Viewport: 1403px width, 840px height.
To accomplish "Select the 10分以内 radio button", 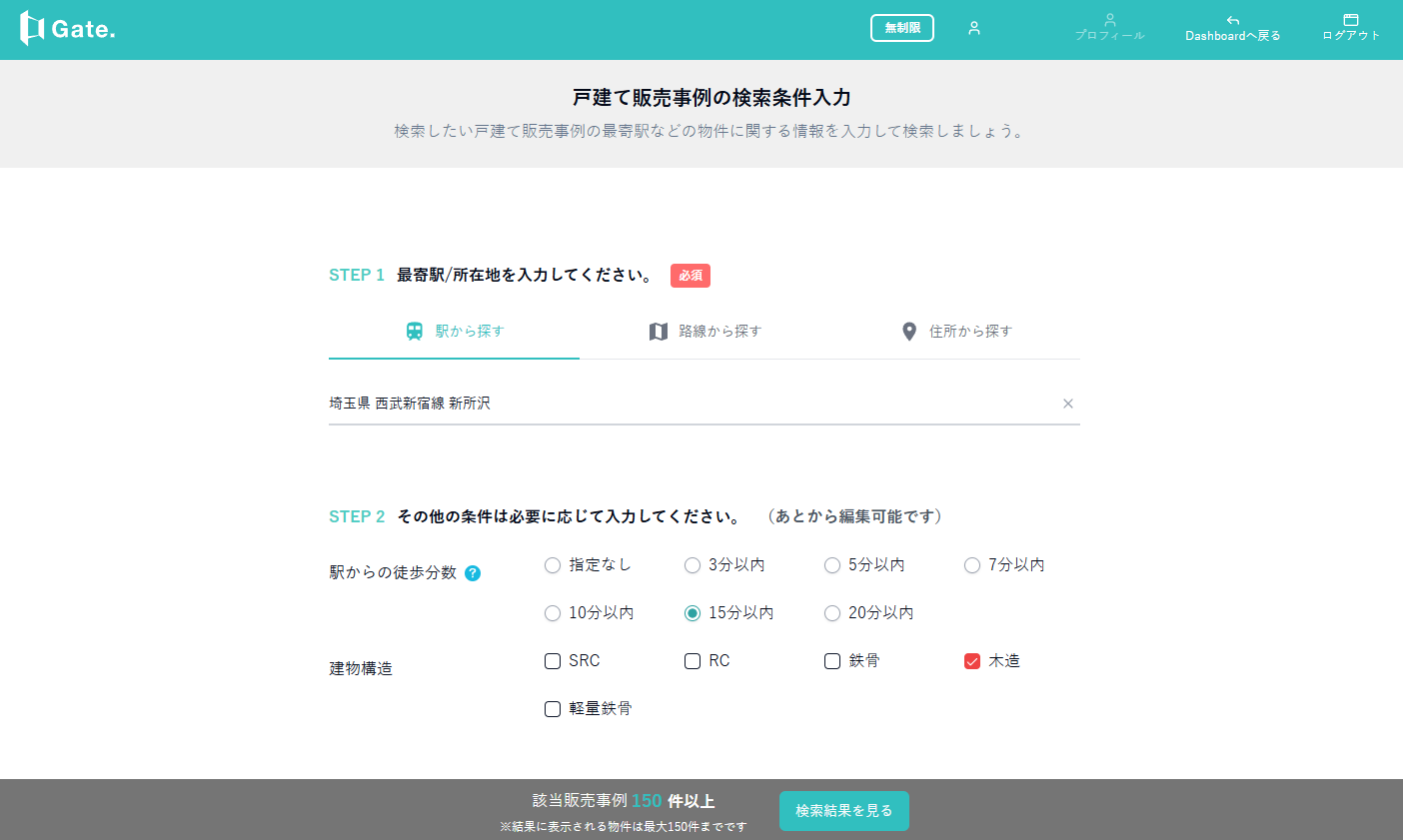I will [x=553, y=613].
